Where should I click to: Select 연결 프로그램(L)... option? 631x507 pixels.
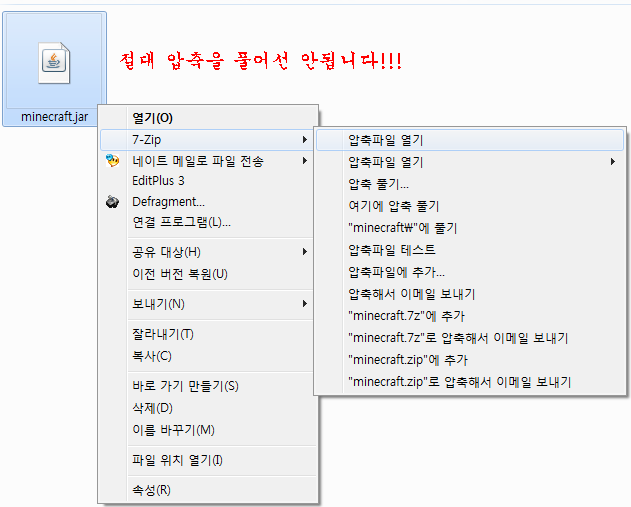tap(208, 222)
